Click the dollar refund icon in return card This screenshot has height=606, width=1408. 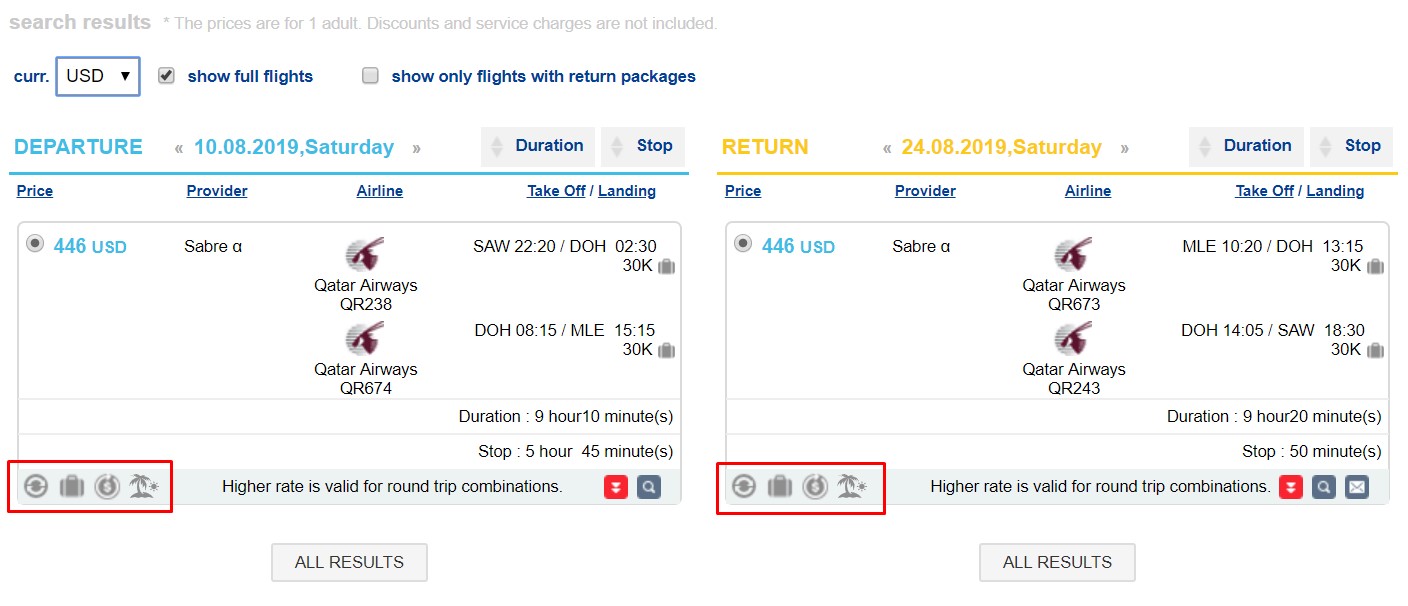click(815, 487)
